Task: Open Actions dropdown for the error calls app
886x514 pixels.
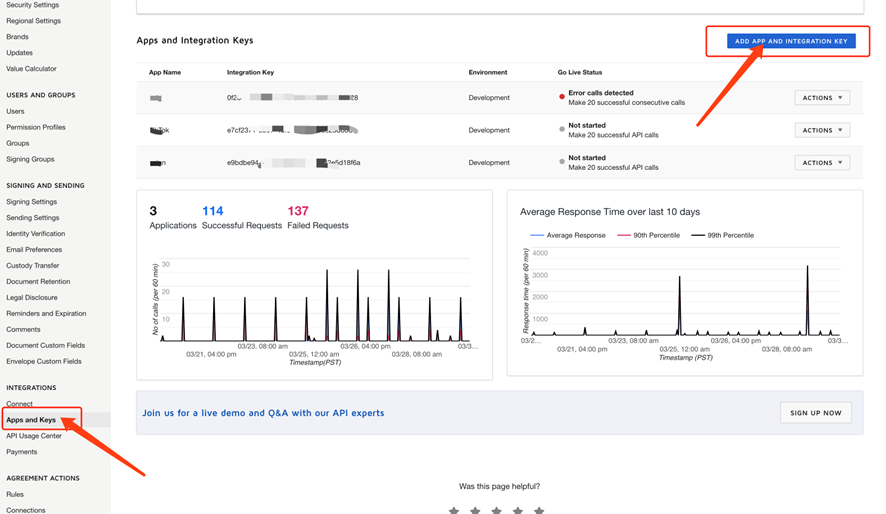Action: click(822, 98)
